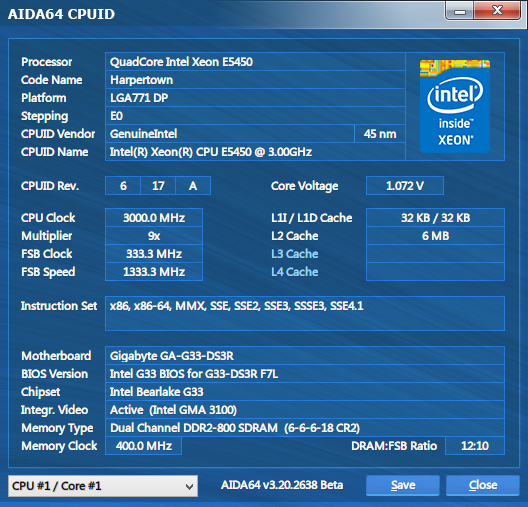Screen dimensions: 528x507
Task: Click the CPUID Vendor label
Action: 58,134
